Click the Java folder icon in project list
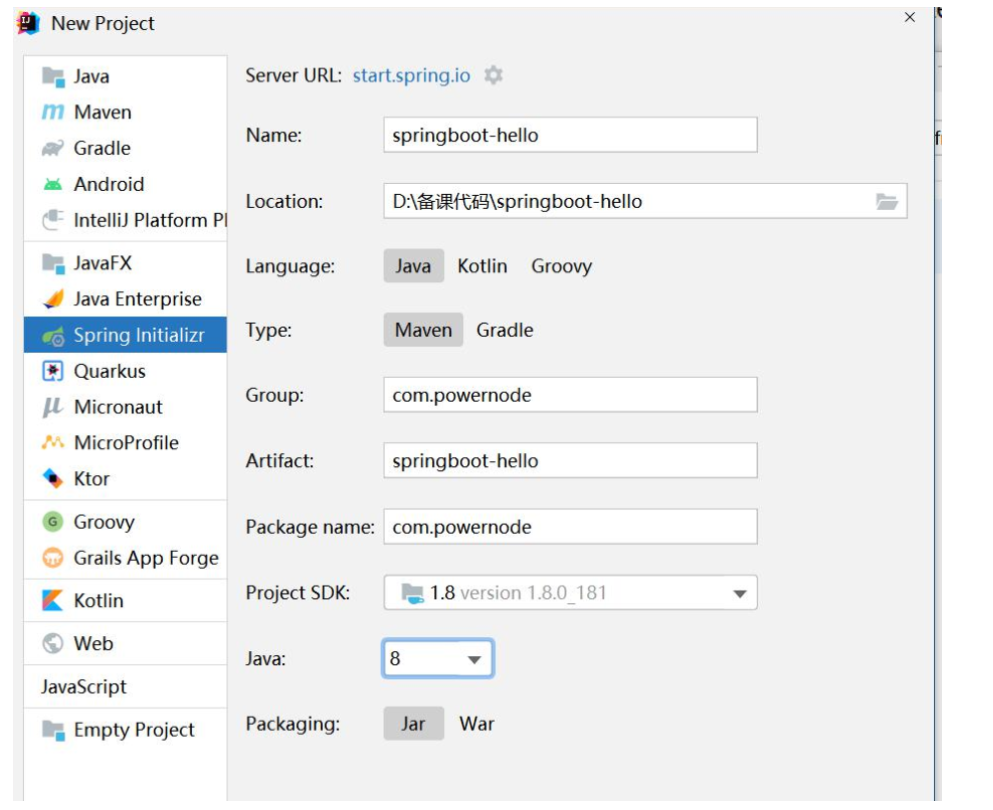The height and width of the screenshot is (810, 993). [x=53, y=77]
